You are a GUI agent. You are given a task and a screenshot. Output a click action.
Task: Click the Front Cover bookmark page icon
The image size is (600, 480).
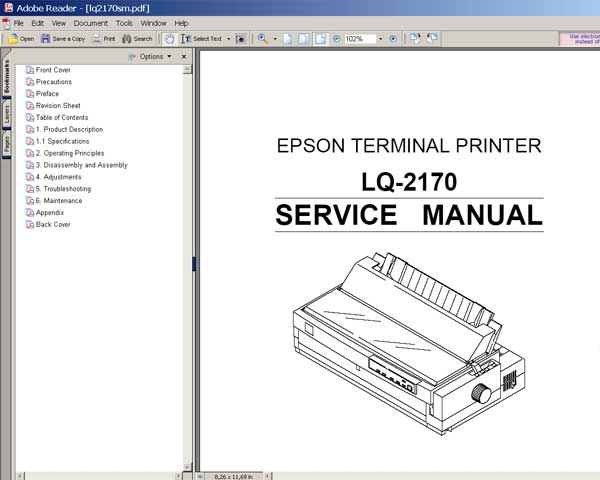click(29, 70)
